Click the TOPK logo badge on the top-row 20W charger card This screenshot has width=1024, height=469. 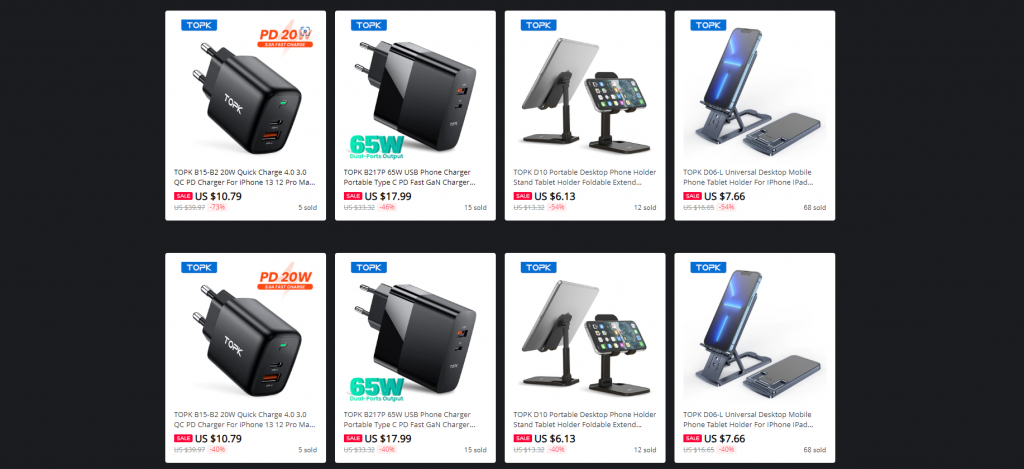pos(199,25)
